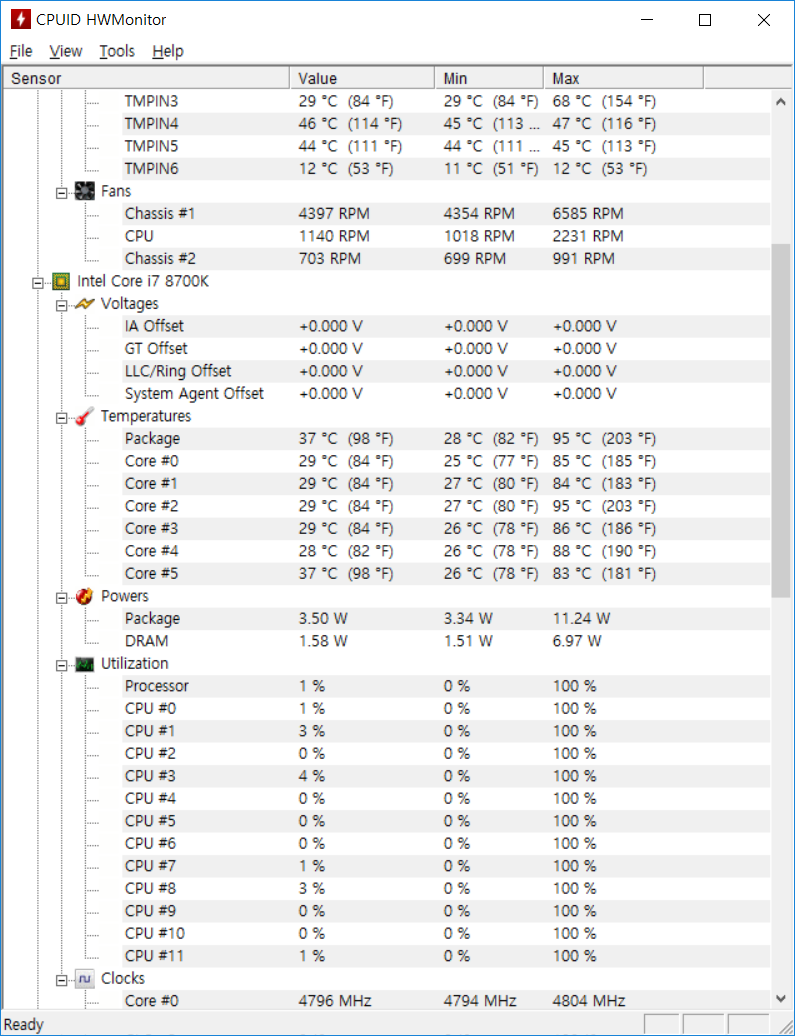795x1036 pixels.
Task: Open the Tools menu
Action: pyautogui.click(x=117, y=51)
